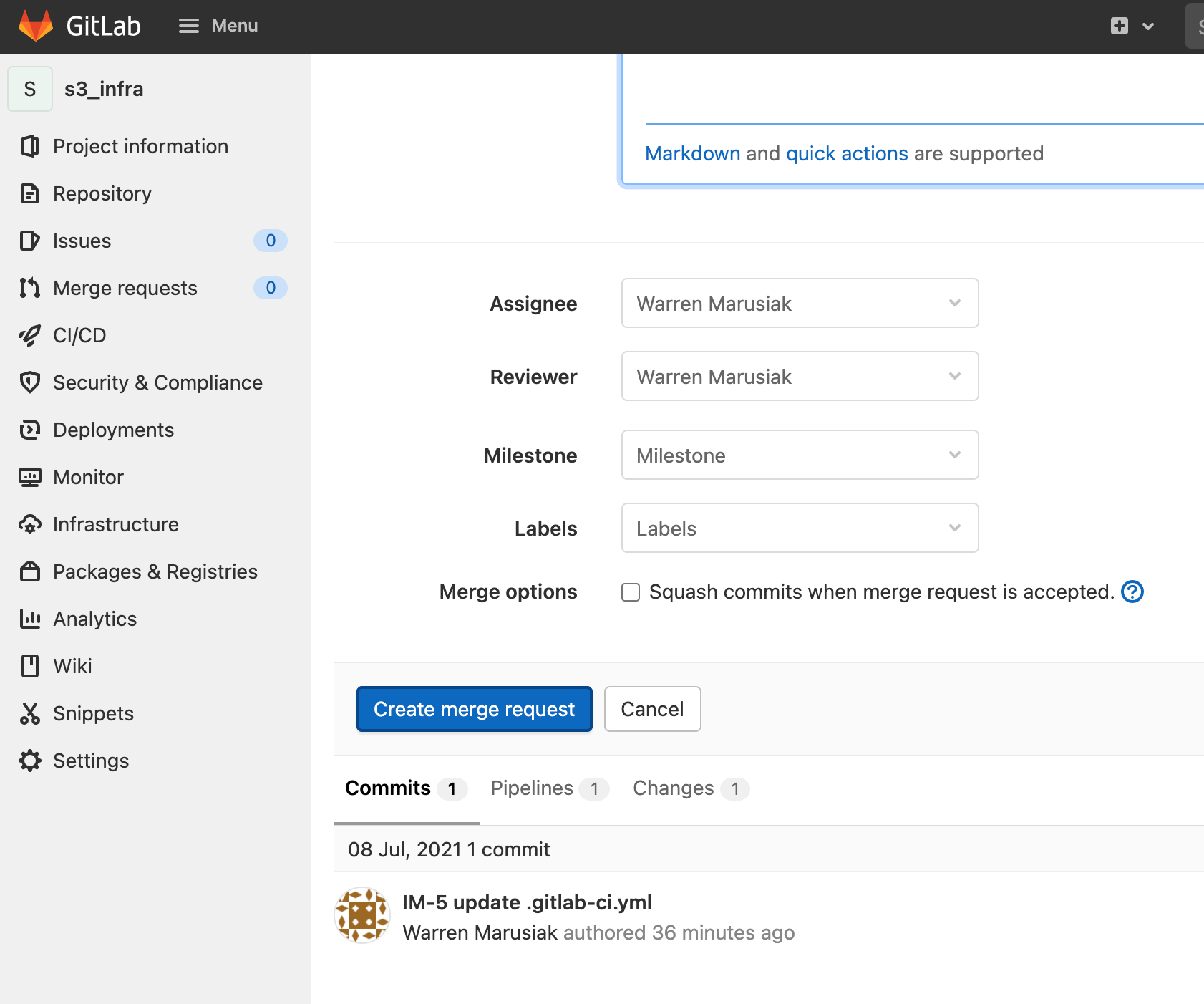Expand the Milestone dropdown
The width and height of the screenshot is (1204, 1004).
800,455
